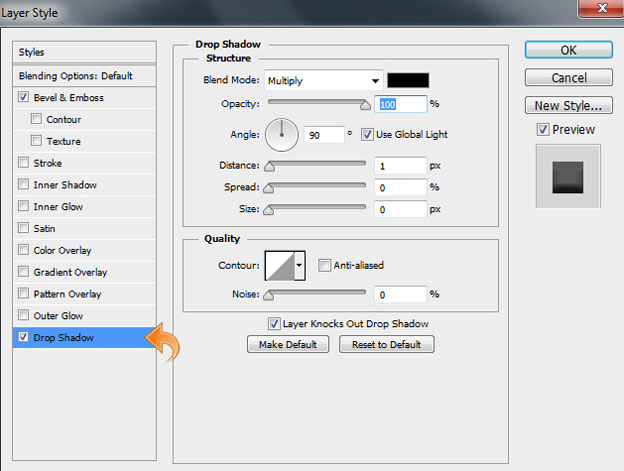624x471 pixels.
Task: Uncheck Layer Knocks Out Drop Shadow
Action: point(273,324)
